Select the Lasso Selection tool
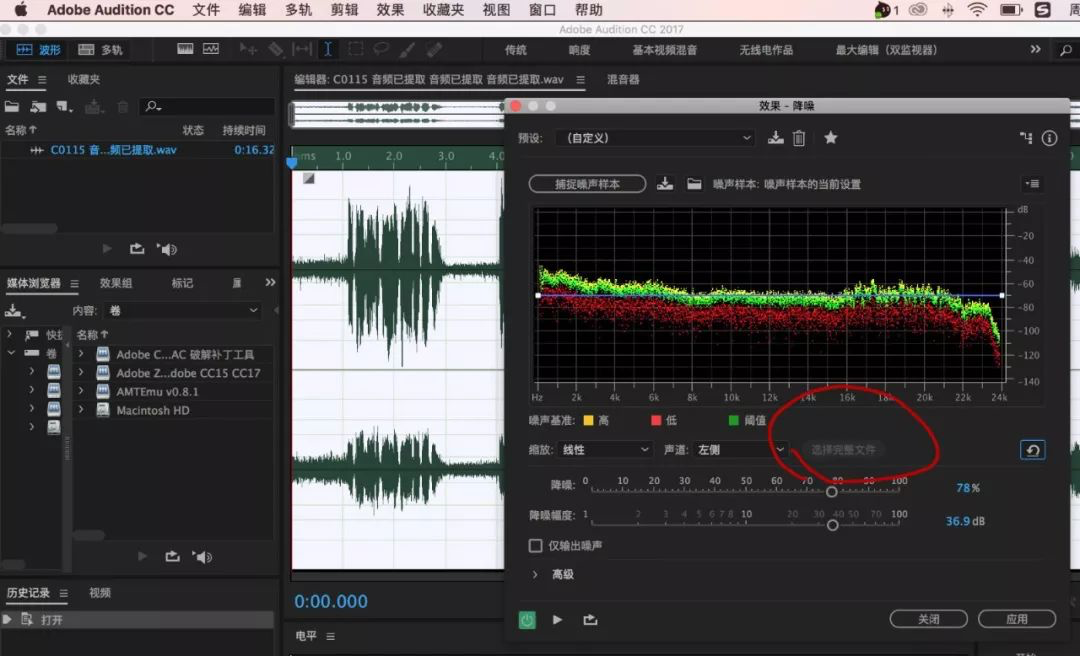 pyautogui.click(x=381, y=49)
